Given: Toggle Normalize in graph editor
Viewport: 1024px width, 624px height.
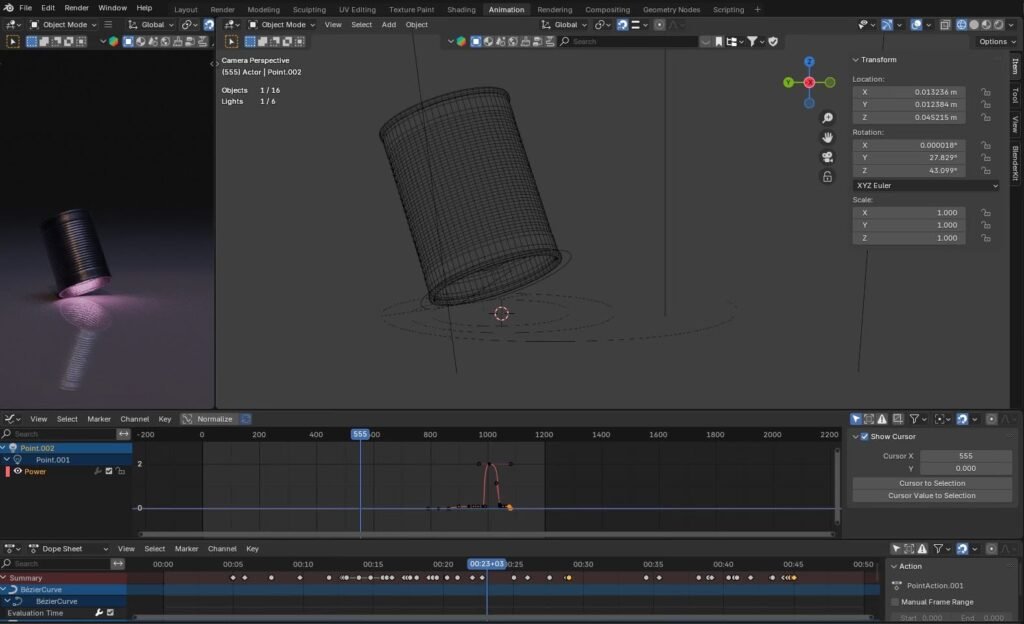Looking at the screenshot, I should pyautogui.click(x=208, y=419).
